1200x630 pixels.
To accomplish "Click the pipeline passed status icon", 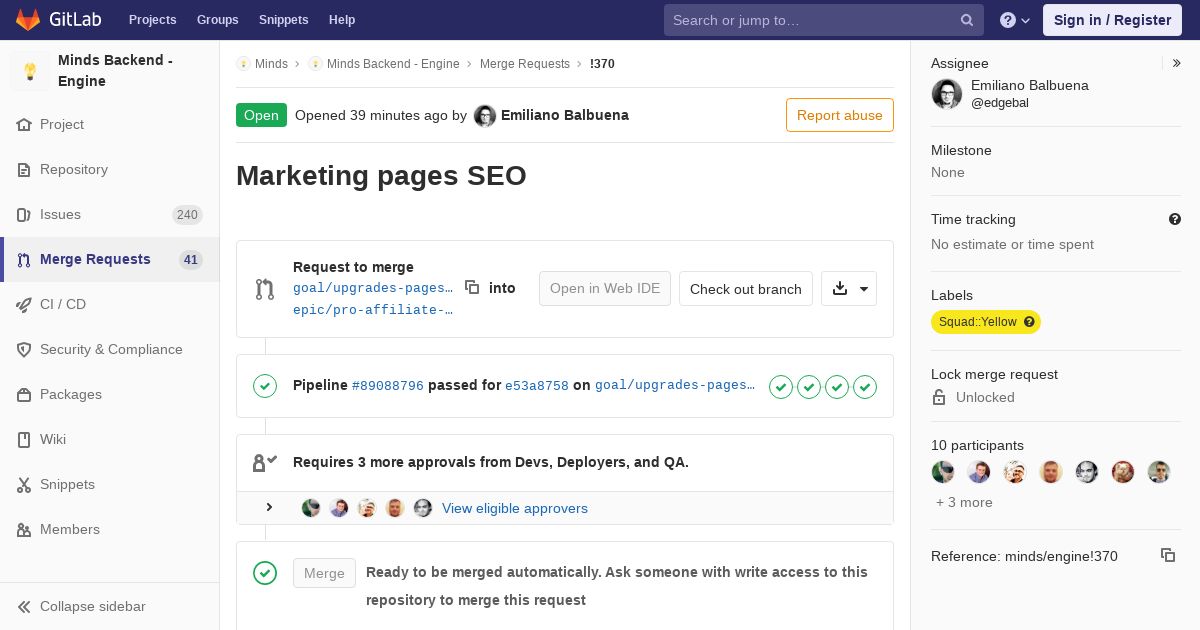I will pos(265,385).
